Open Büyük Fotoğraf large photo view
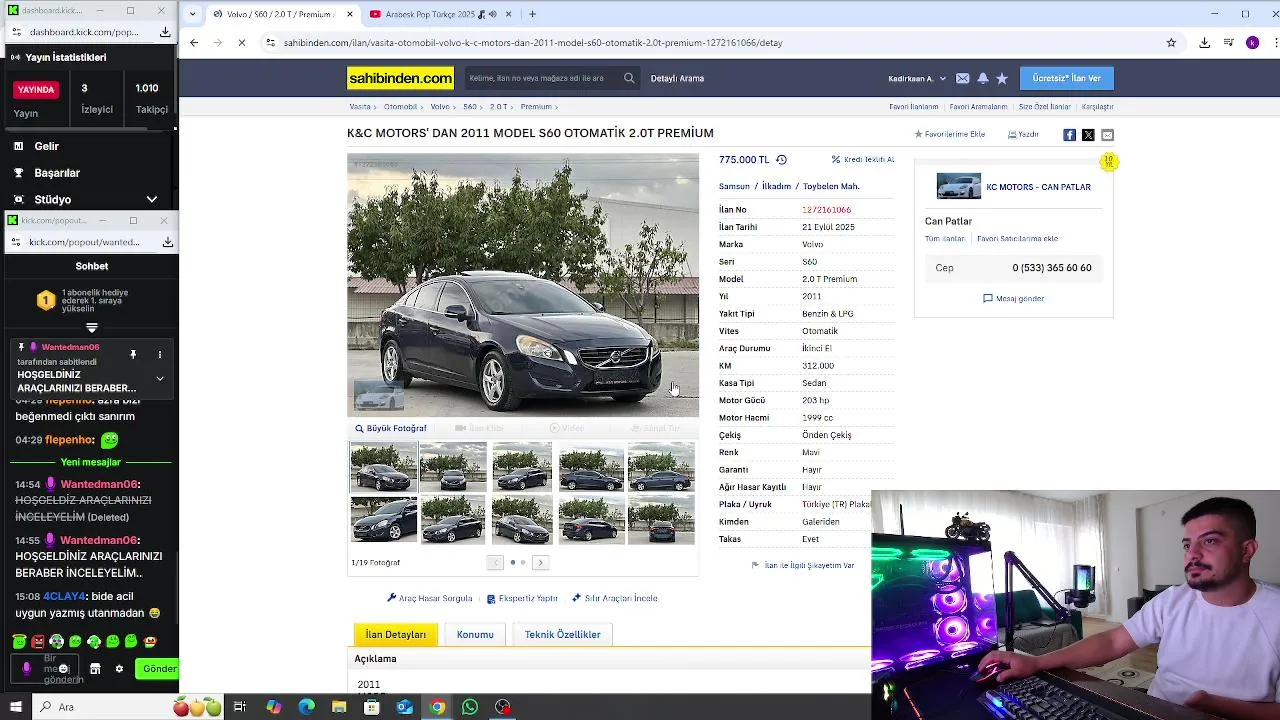The width and height of the screenshot is (1280, 720). click(x=391, y=428)
